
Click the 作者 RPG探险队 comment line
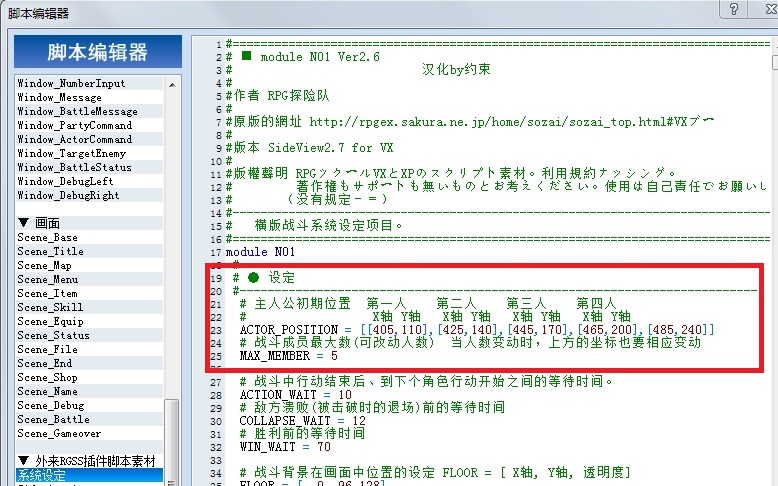click(277, 95)
